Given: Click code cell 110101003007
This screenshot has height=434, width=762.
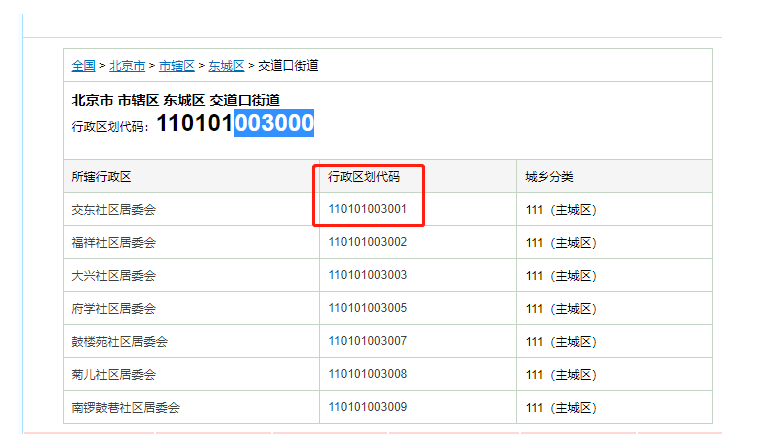Looking at the screenshot, I should pyautogui.click(x=367, y=341).
